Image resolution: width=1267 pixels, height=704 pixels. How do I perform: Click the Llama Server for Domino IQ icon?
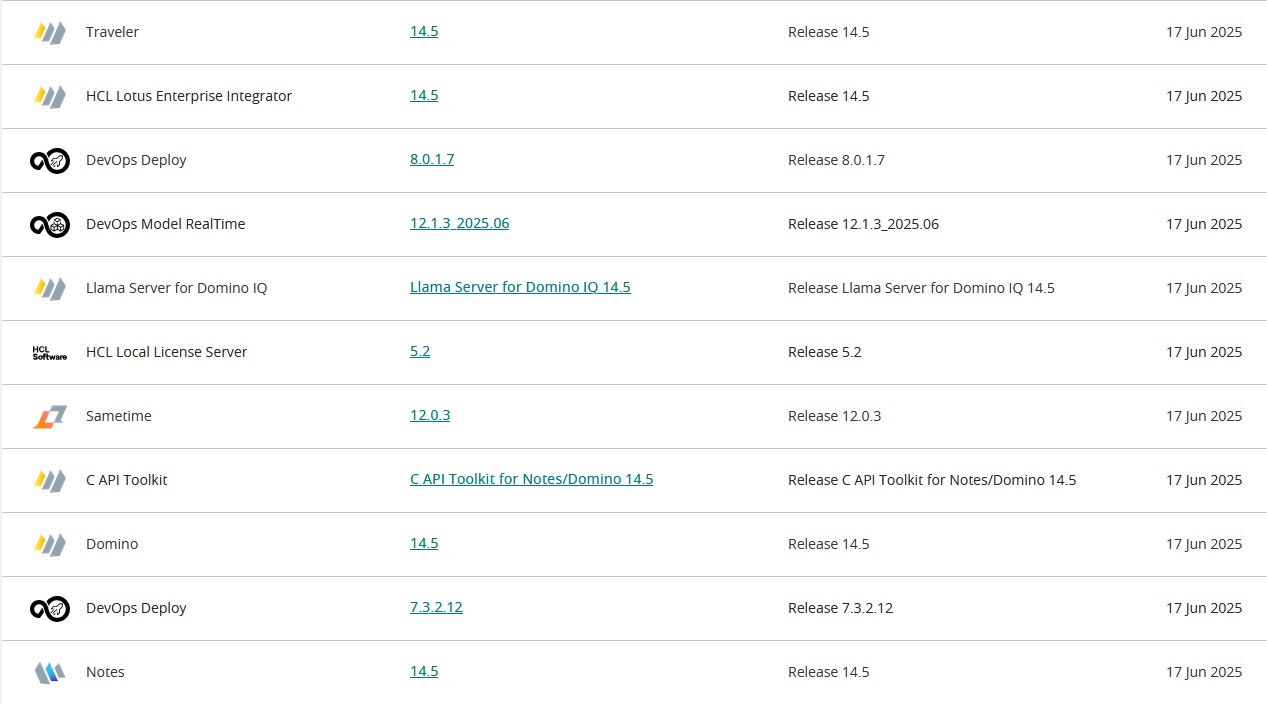49,288
